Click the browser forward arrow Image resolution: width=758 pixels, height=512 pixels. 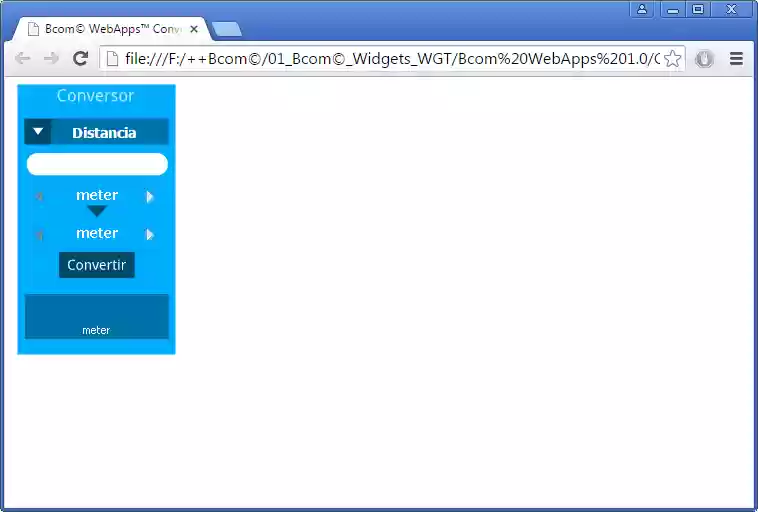pyautogui.click(x=51, y=59)
